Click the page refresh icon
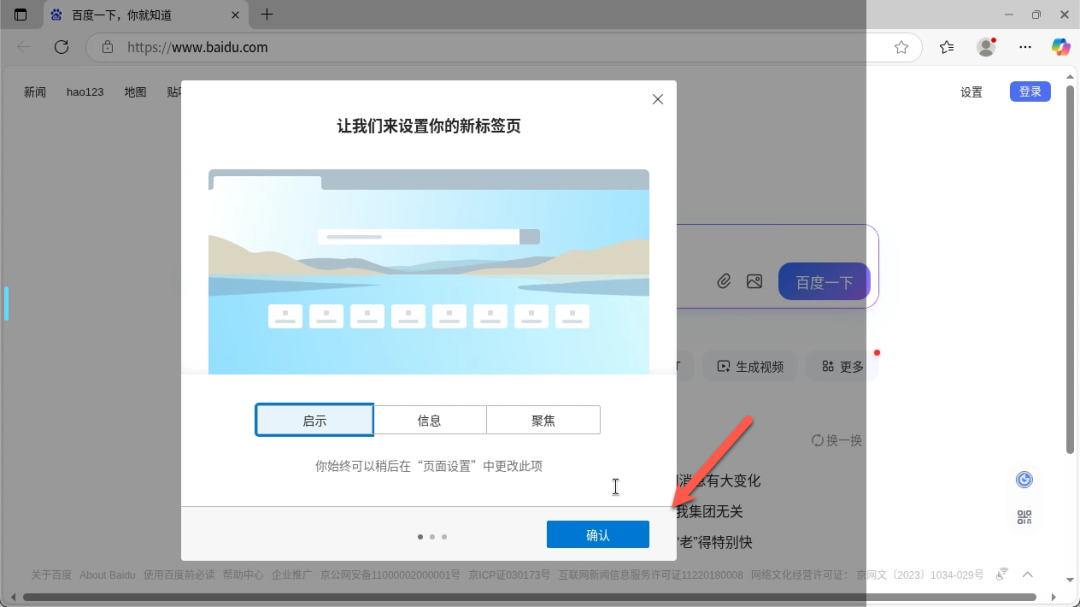Screen dimensions: 1080x607 point(61,47)
